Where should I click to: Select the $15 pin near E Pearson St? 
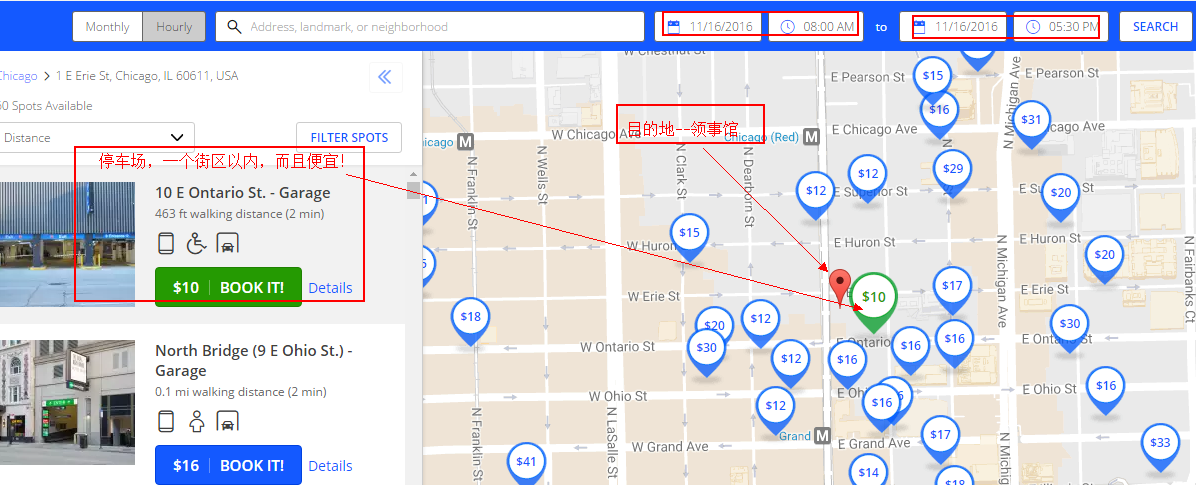click(x=933, y=77)
